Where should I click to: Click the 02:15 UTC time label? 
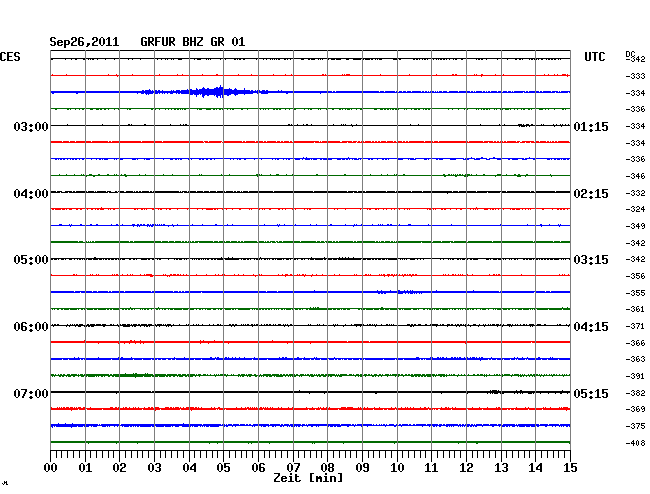click(x=591, y=194)
